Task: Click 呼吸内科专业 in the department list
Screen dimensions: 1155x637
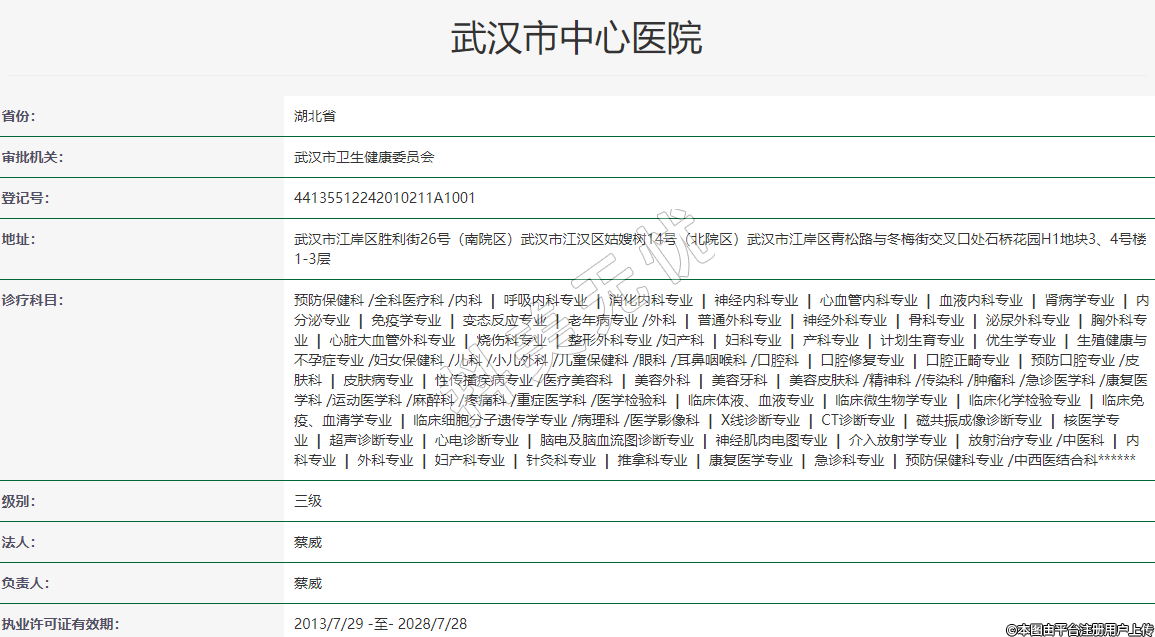Action: point(545,300)
